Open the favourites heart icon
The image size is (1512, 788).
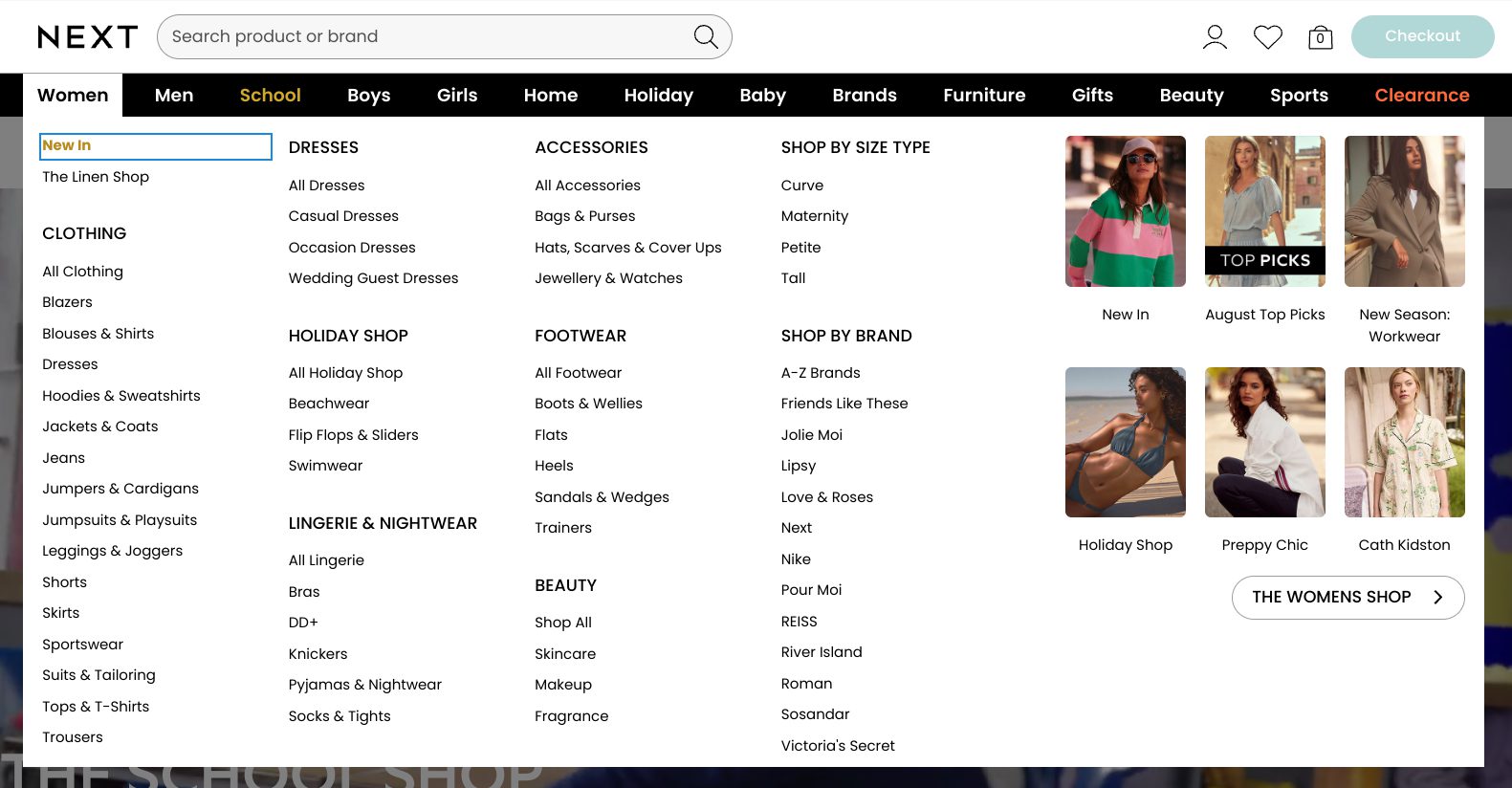(1267, 37)
